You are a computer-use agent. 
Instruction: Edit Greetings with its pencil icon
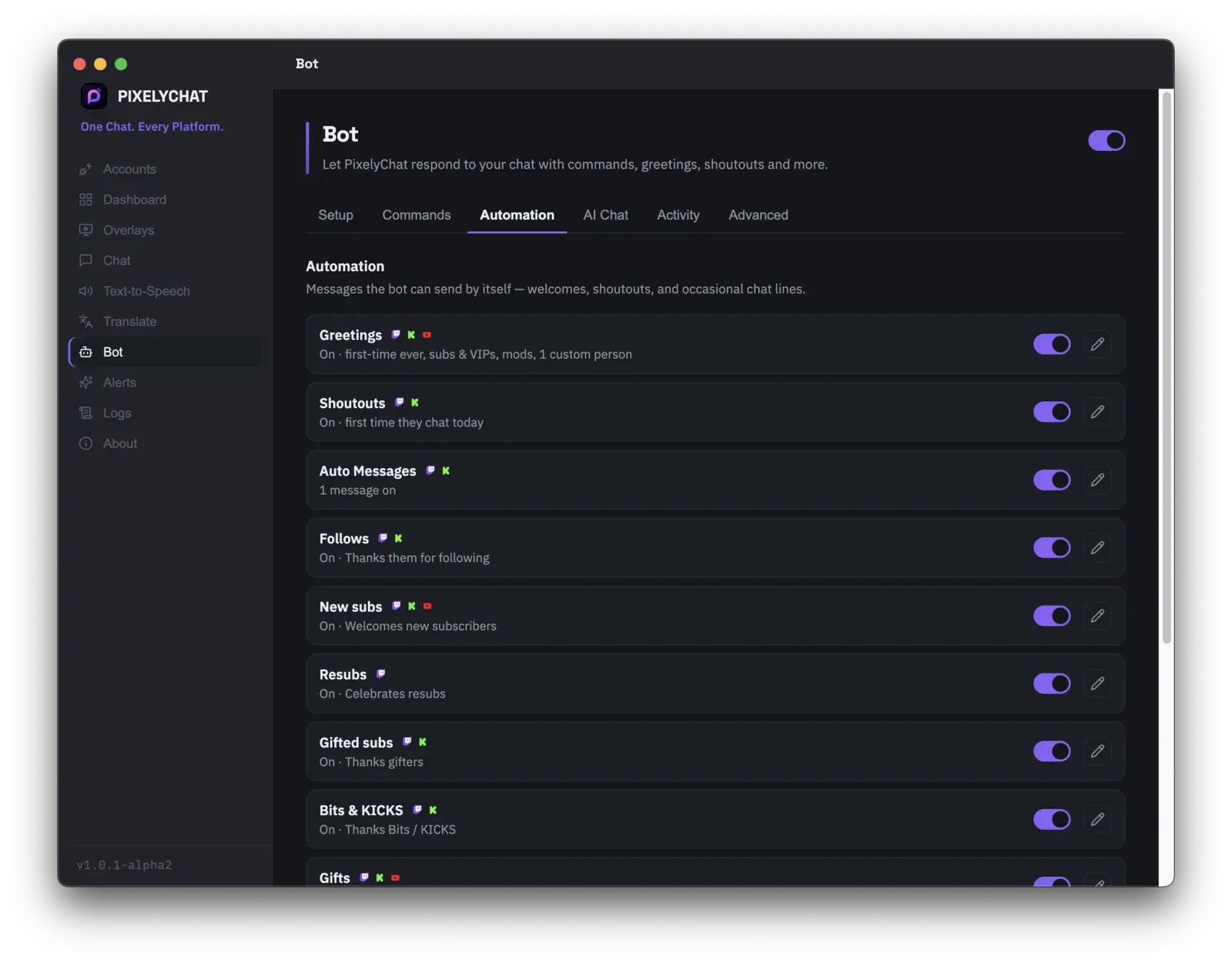1097,344
